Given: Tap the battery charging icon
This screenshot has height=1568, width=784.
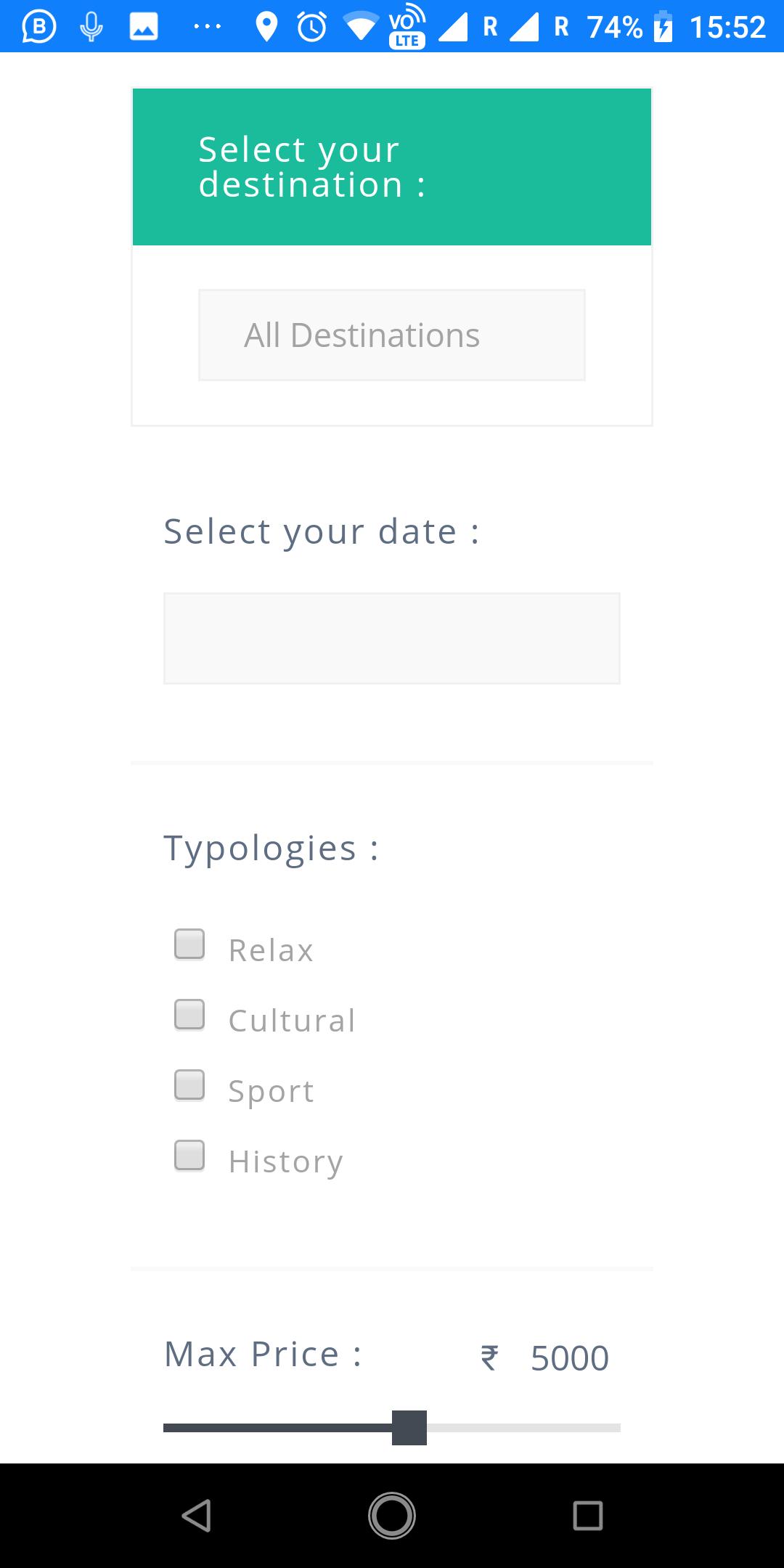Looking at the screenshot, I should tap(663, 27).
